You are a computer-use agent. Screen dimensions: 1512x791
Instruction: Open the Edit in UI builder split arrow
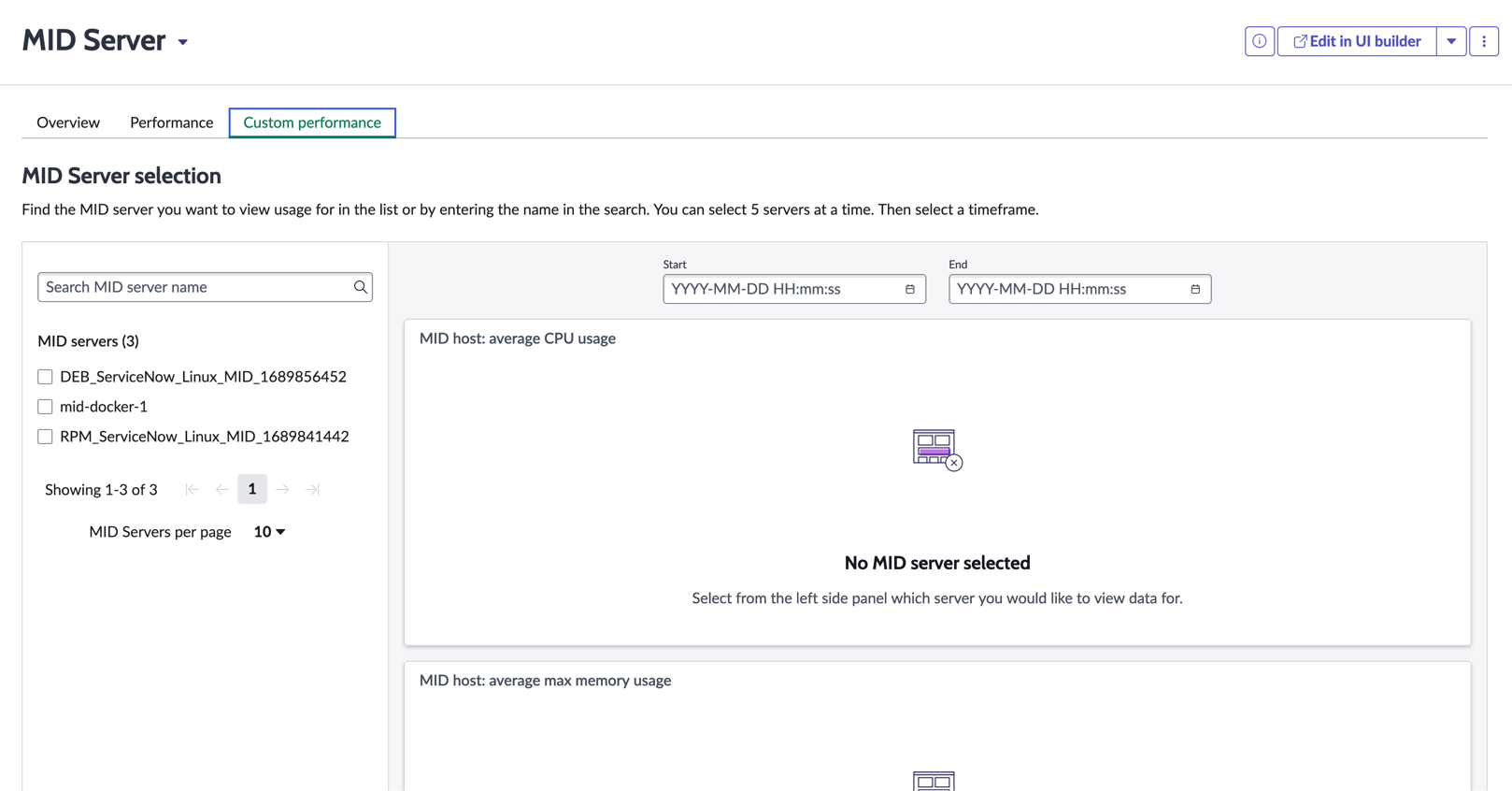click(x=1451, y=41)
